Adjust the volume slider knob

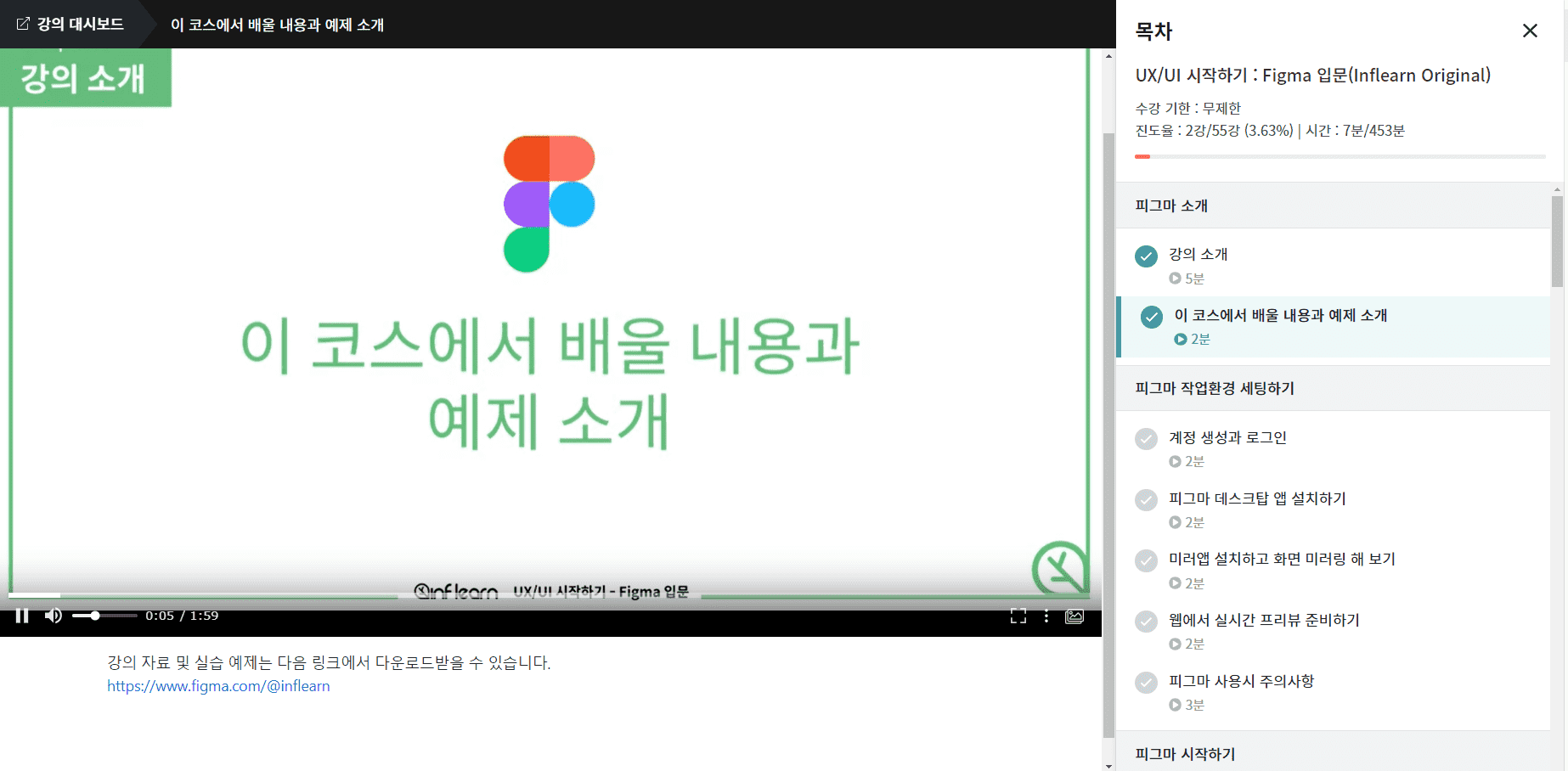[x=95, y=616]
